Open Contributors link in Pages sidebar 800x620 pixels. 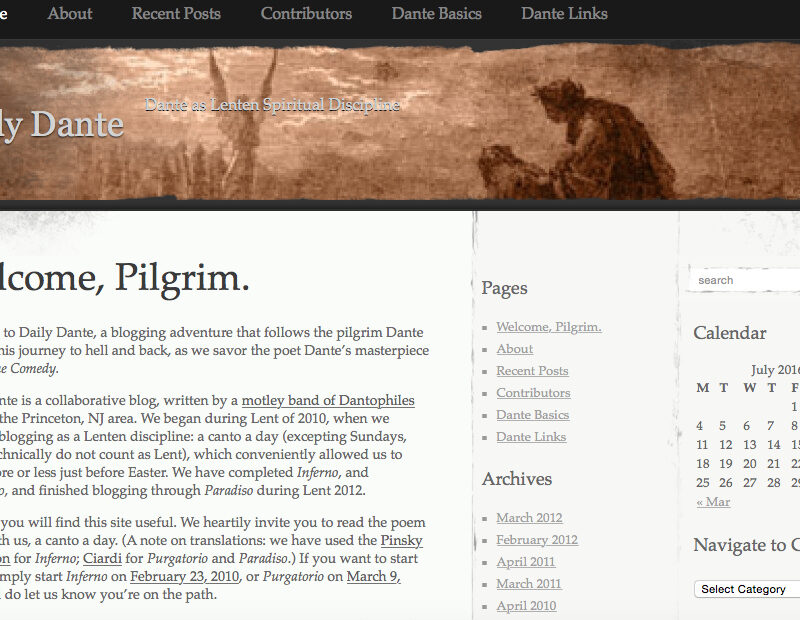tap(533, 393)
